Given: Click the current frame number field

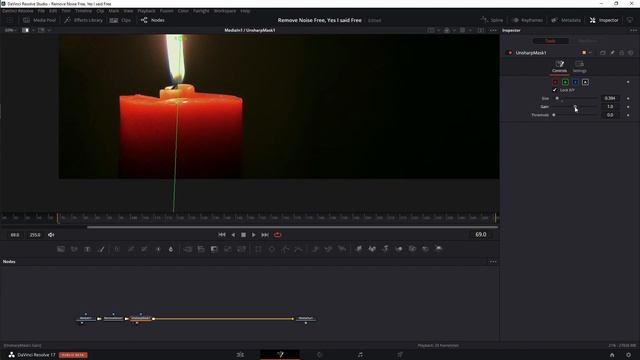Looking at the screenshot, I should coord(480,235).
